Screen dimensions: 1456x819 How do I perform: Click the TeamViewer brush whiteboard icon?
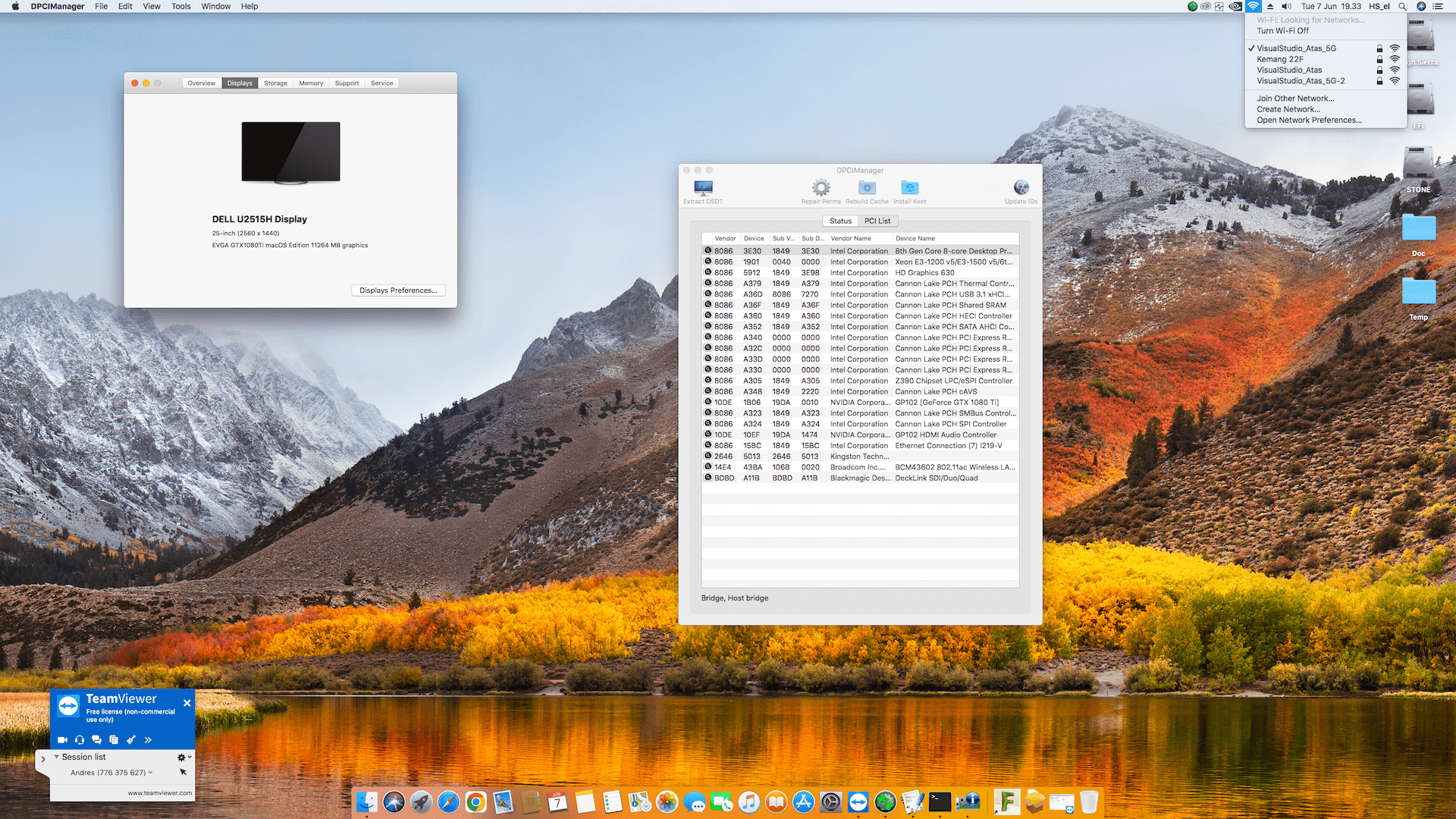click(x=130, y=739)
